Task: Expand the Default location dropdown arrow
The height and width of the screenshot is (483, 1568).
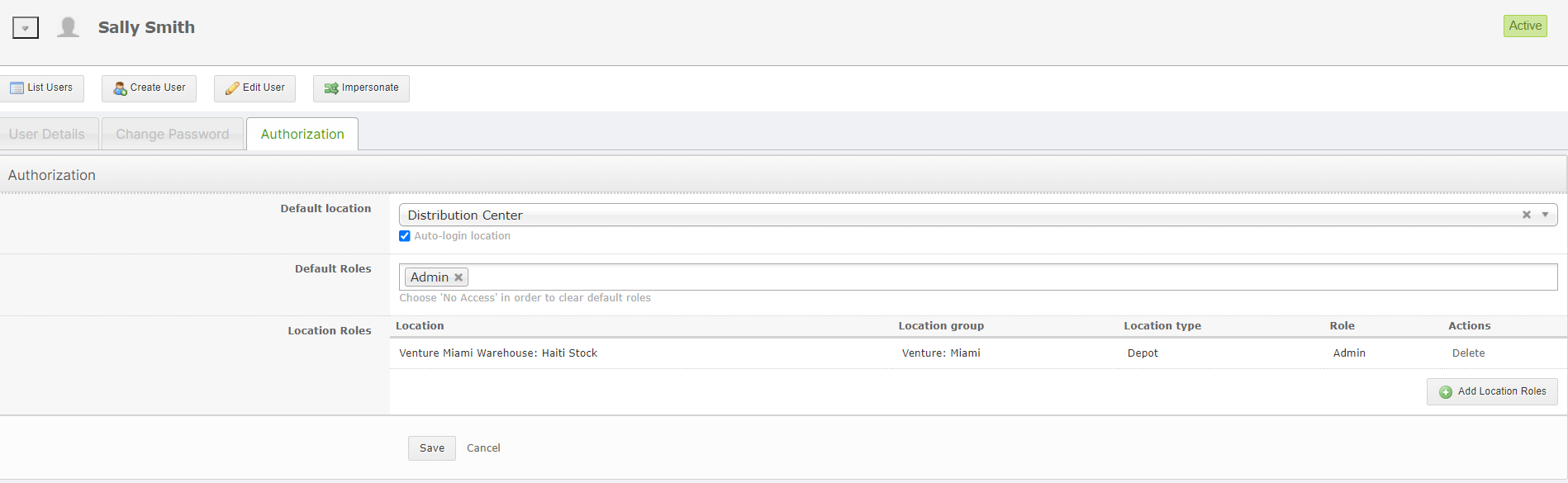Action: (x=1545, y=215)
